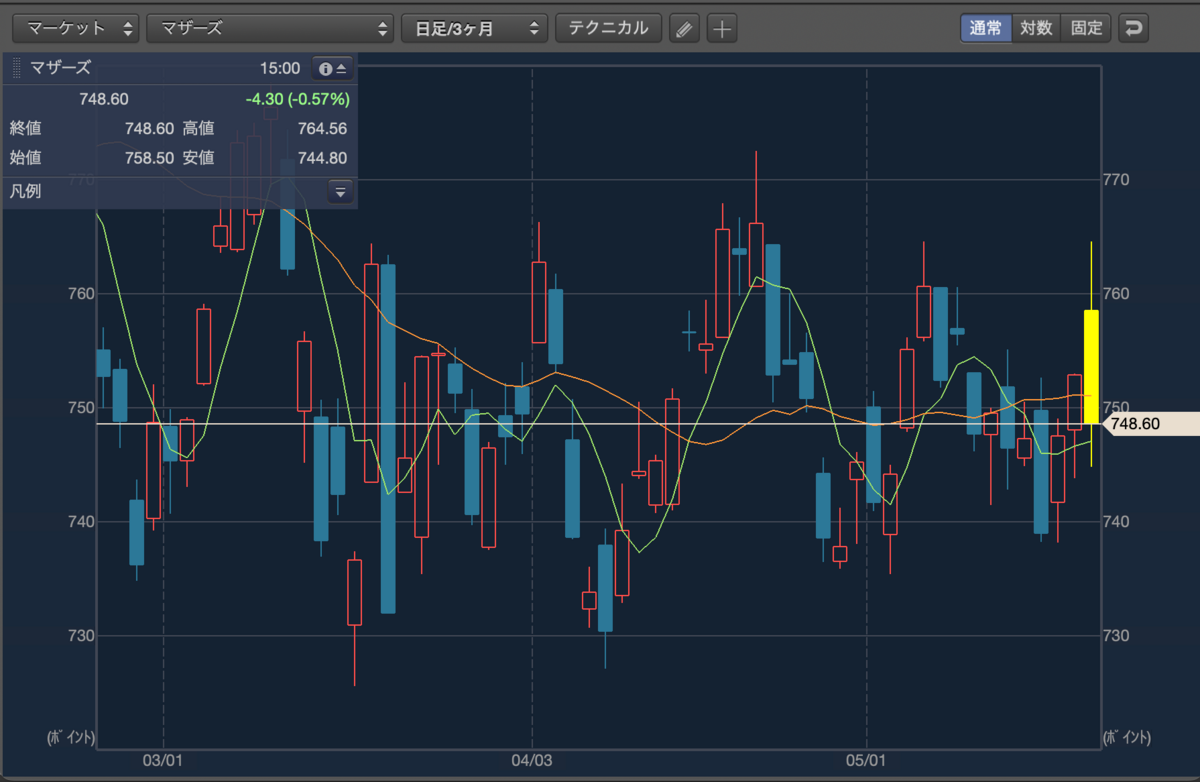Image resolution: width=1200 pixels, height=782 pixels.
Task: Click the 凡例 legend label
Action: point(25,191)
